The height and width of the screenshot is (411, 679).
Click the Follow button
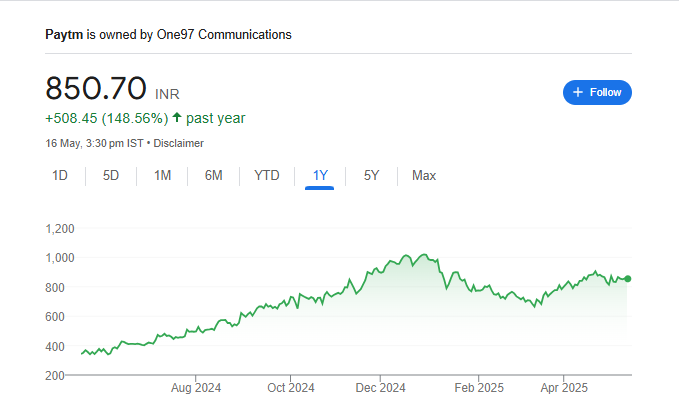tap(597, 92)
